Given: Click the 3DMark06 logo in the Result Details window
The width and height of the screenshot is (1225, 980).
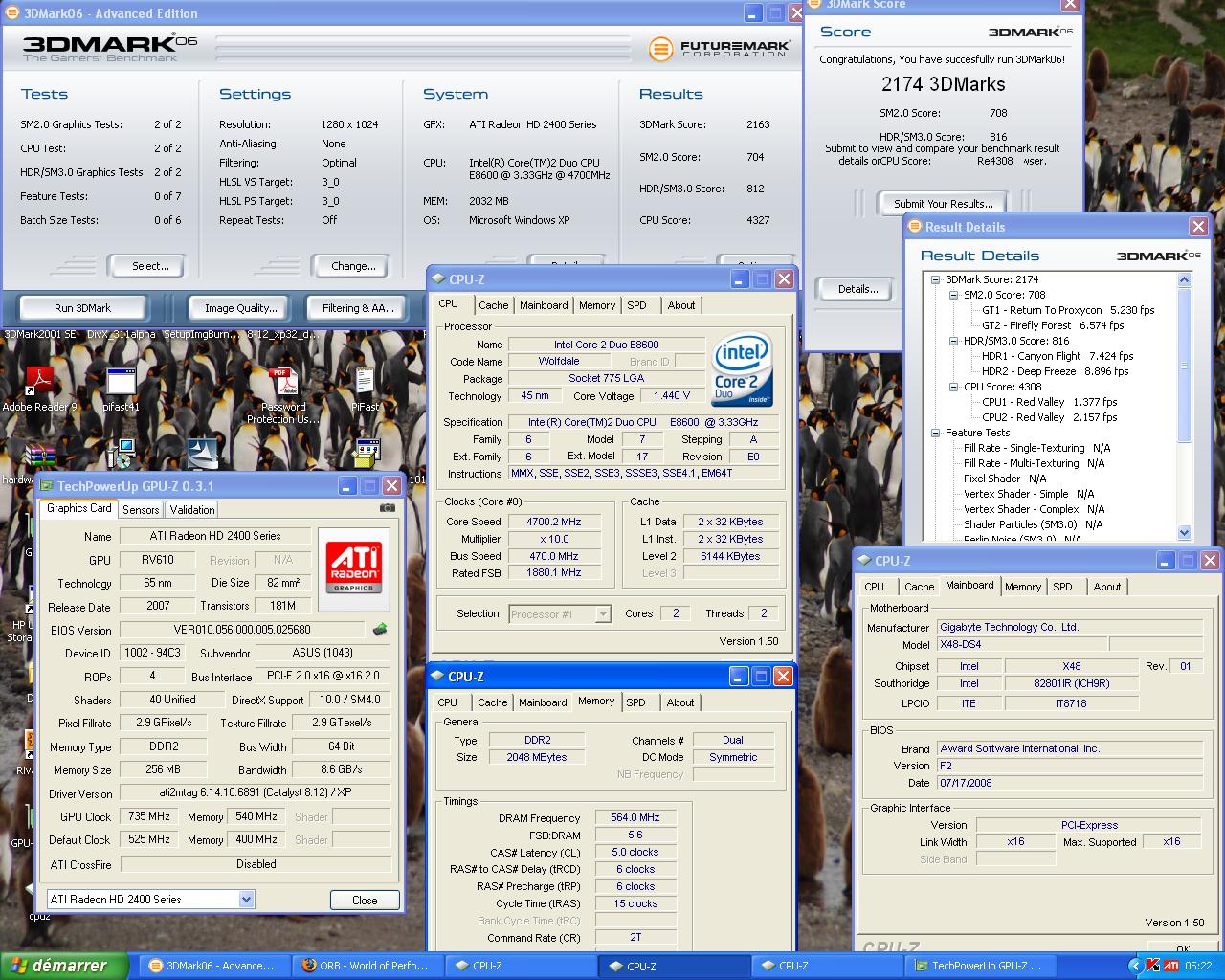Looking at the screenshot, I should tap(1158, 256).
